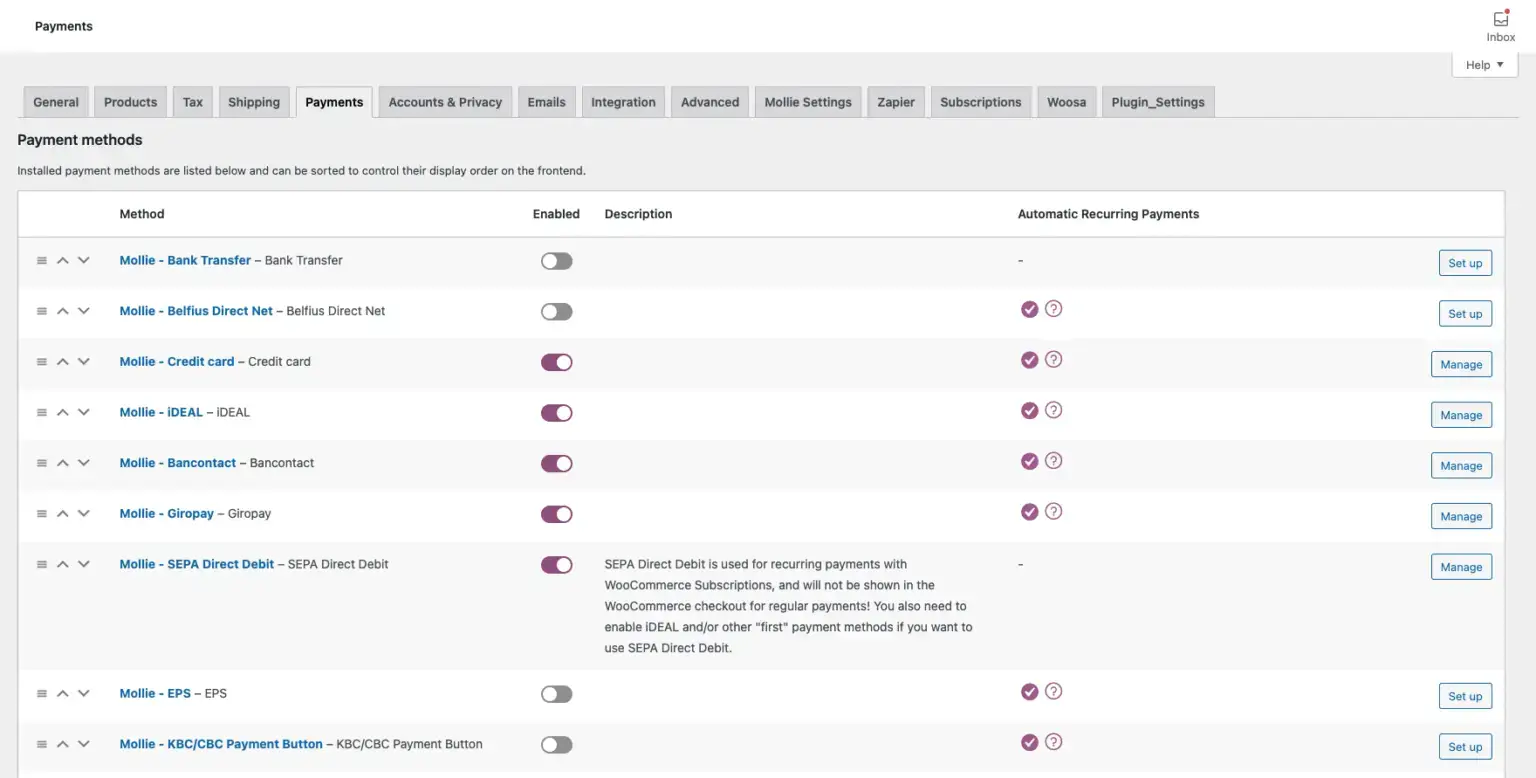Image resolution: width=1536 pixels, height=778 pixels.
Task: Move Mollie - Bancontact up
Action: [x=63, y=463]
